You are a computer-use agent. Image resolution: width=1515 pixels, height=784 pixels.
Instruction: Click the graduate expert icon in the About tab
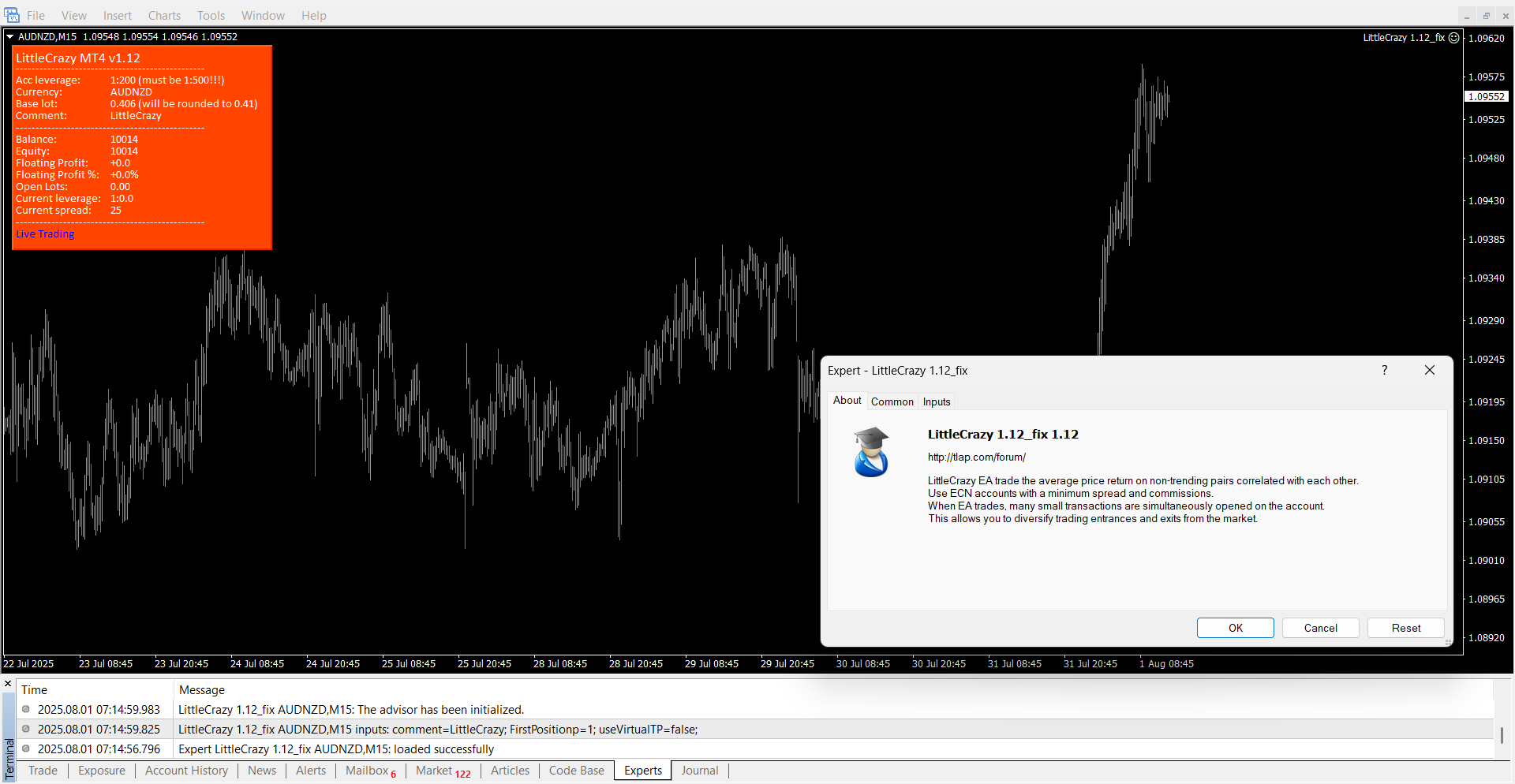871,453
